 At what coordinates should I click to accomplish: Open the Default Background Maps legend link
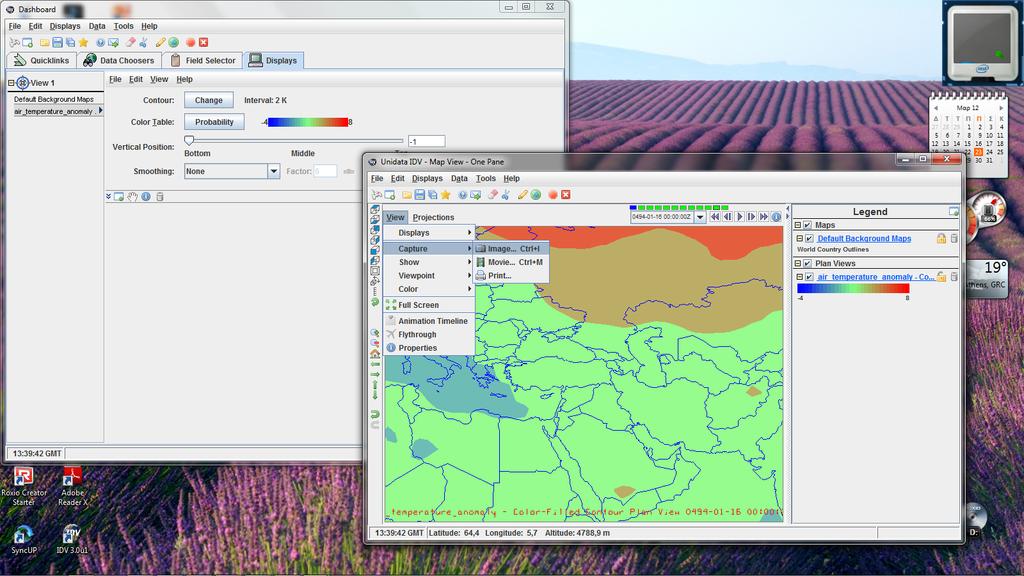click(x=864, y=238)
